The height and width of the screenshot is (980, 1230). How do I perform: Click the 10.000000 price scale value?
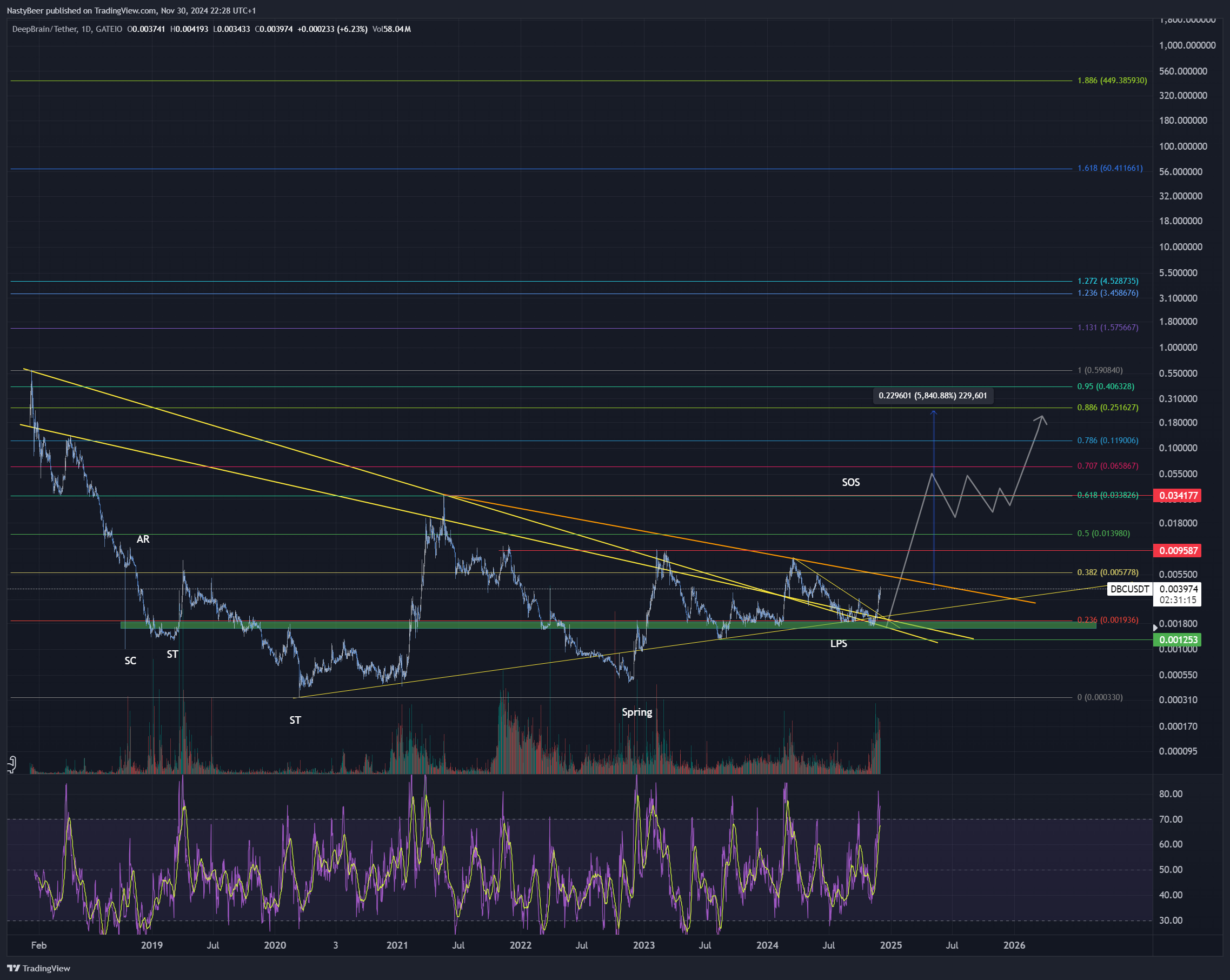[1181, 246]
